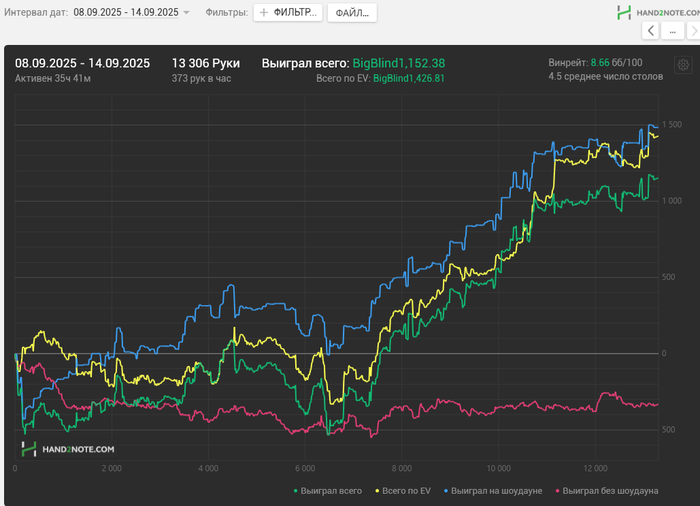This screenshot has height=506, width=700.
Task: Expand the date interval dropdown arrow
Action: point(187,13)
